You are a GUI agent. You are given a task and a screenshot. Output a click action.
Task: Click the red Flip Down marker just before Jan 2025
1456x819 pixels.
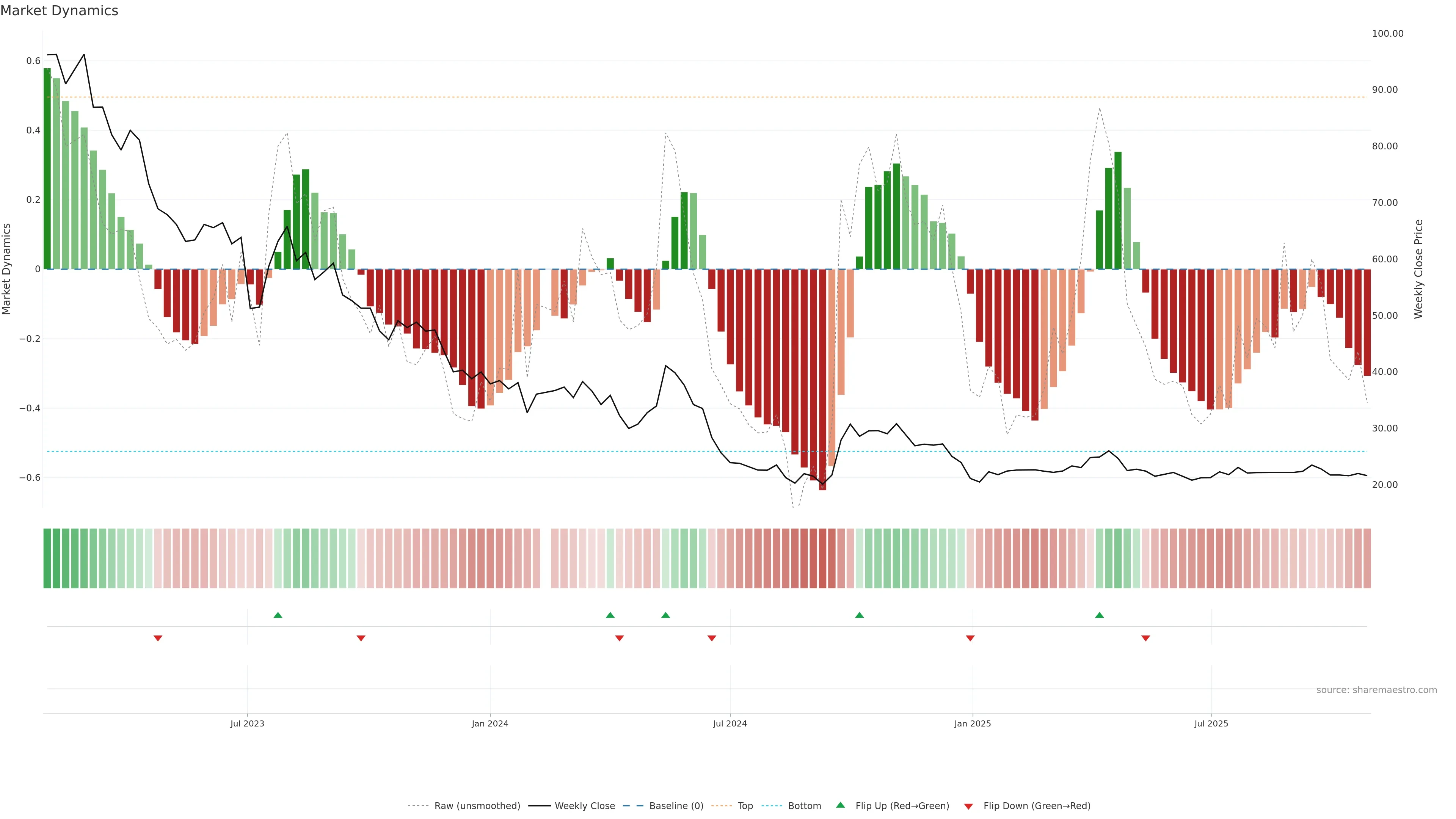coord(970,638)
